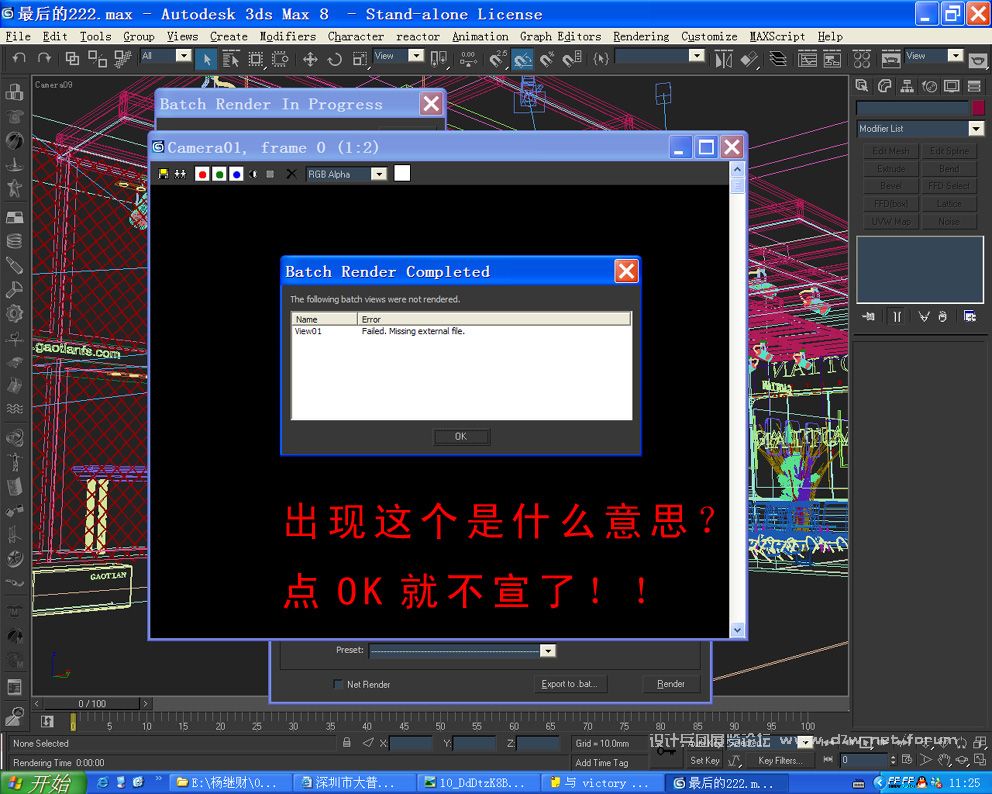The width and height of the screenshot is (992, 794).
Task: Expand the Modifier List dropdown
Action: 976,128
